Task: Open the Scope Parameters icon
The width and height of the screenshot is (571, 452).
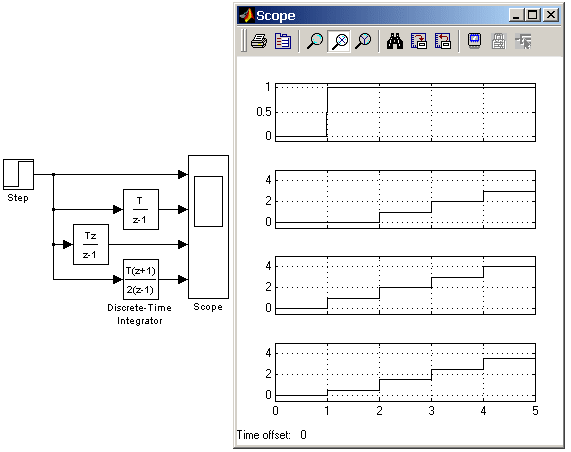Action: 283,41
